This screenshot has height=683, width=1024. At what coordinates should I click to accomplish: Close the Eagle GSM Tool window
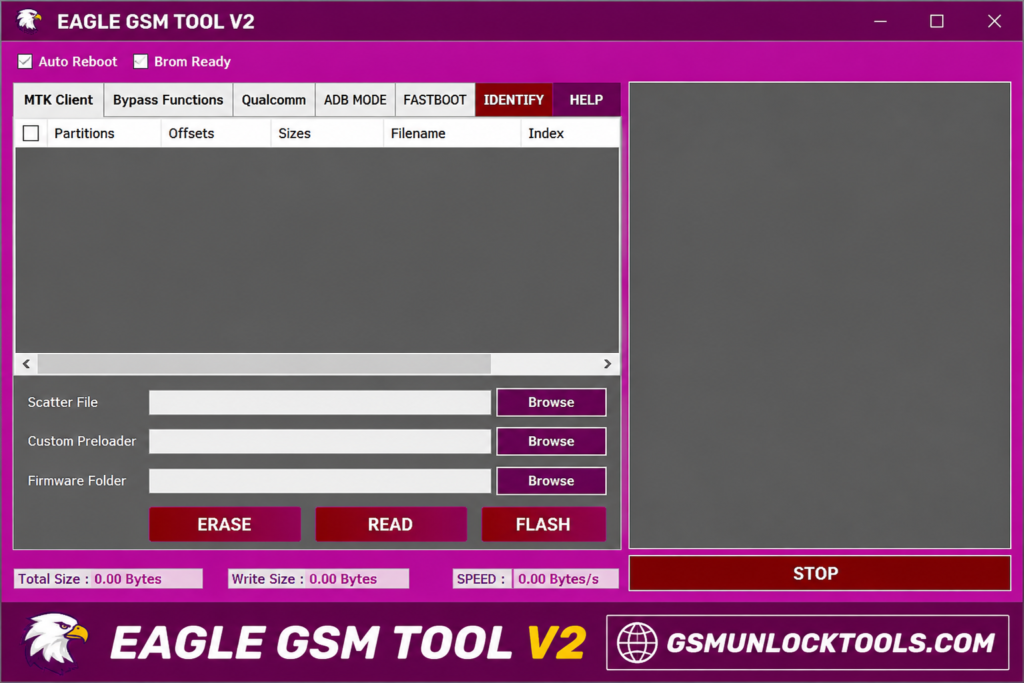click(994, 22)
